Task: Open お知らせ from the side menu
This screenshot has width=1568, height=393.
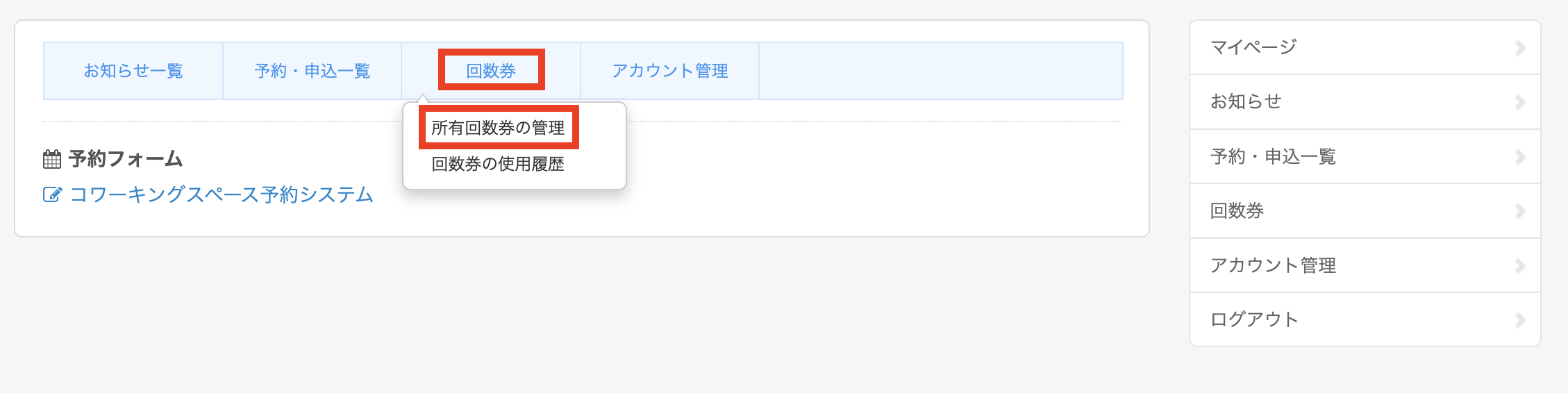Action: 1246,101
